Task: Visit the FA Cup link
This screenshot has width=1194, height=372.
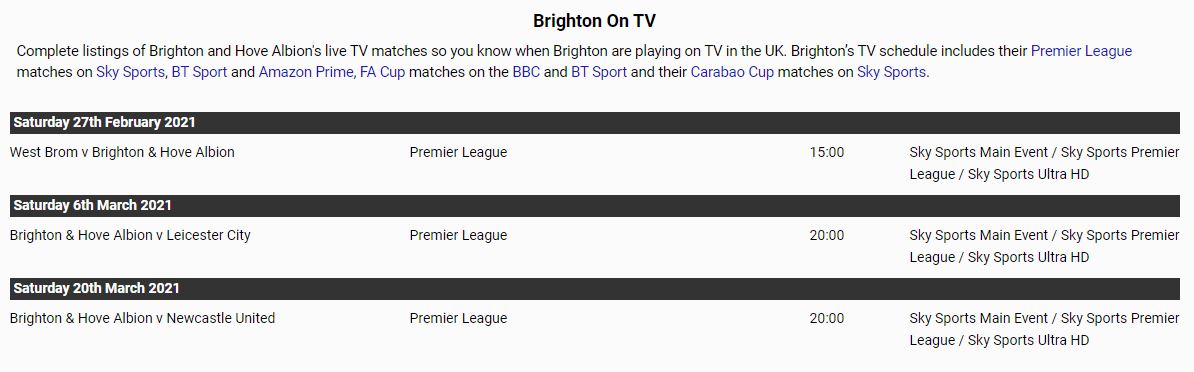Action: (382, 72)
